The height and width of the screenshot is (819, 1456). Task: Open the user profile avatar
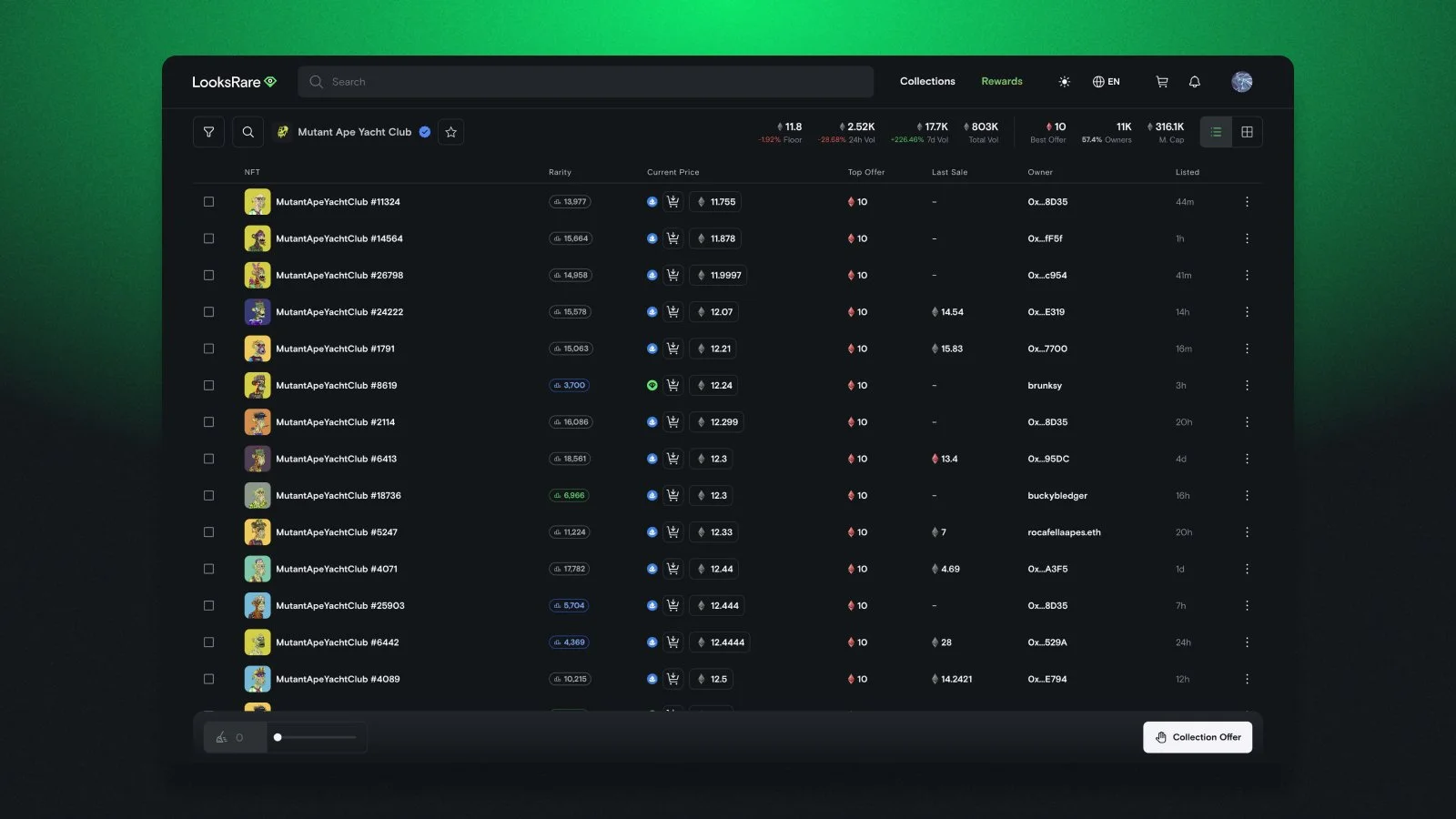tap(1242, 82)
